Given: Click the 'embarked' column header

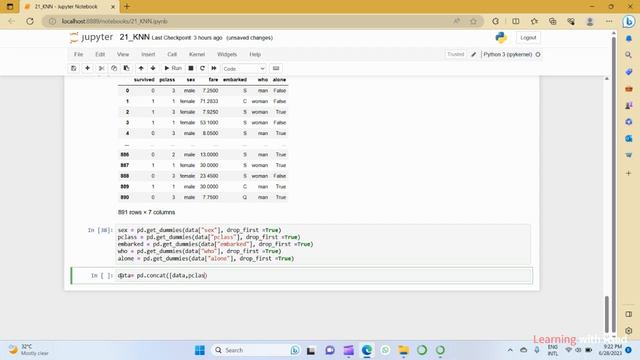Looking at the screenshot, I should 235,80.
